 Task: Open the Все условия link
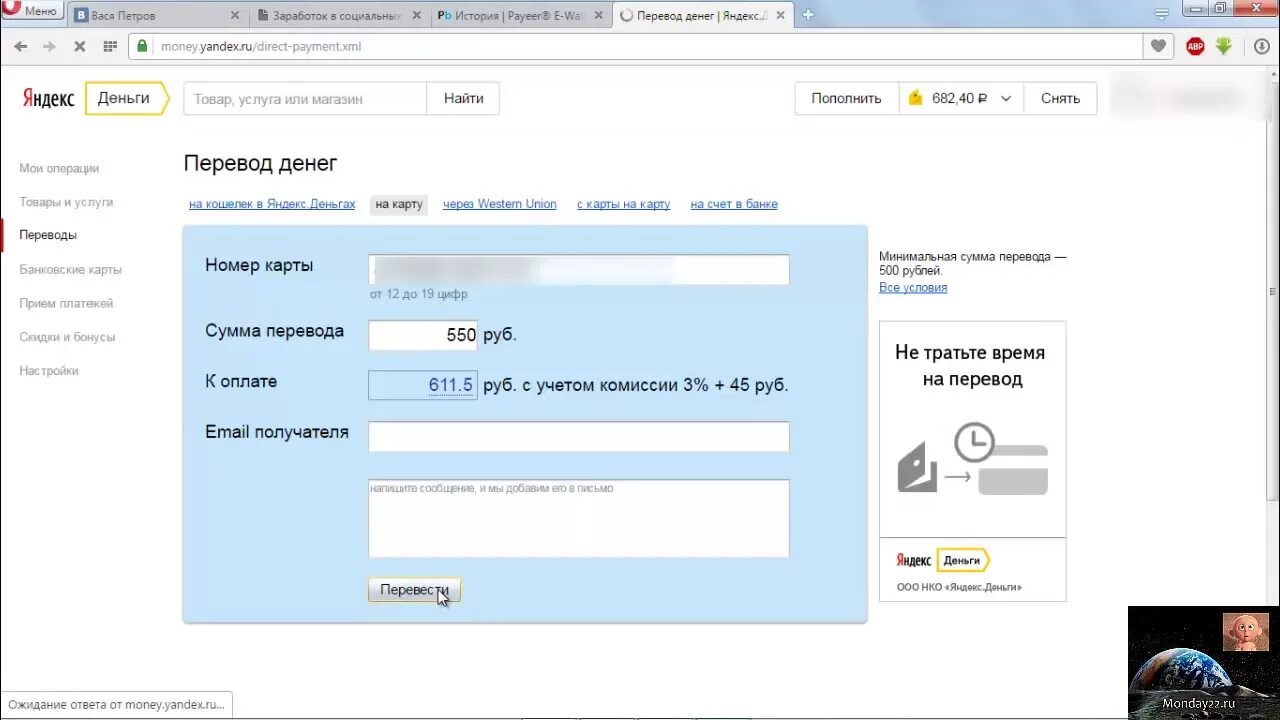coord(913,288)
